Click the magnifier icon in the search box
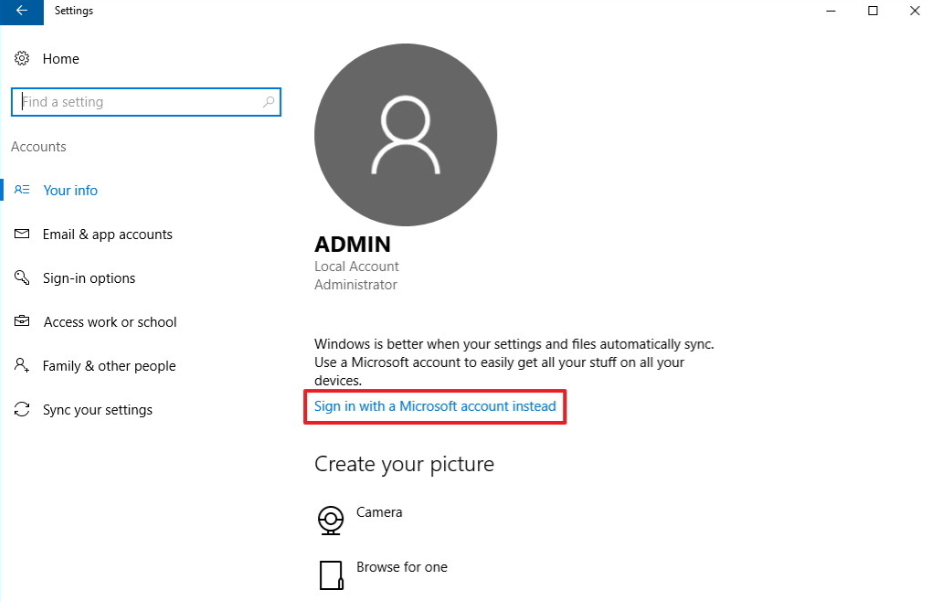 click(268, 102)
